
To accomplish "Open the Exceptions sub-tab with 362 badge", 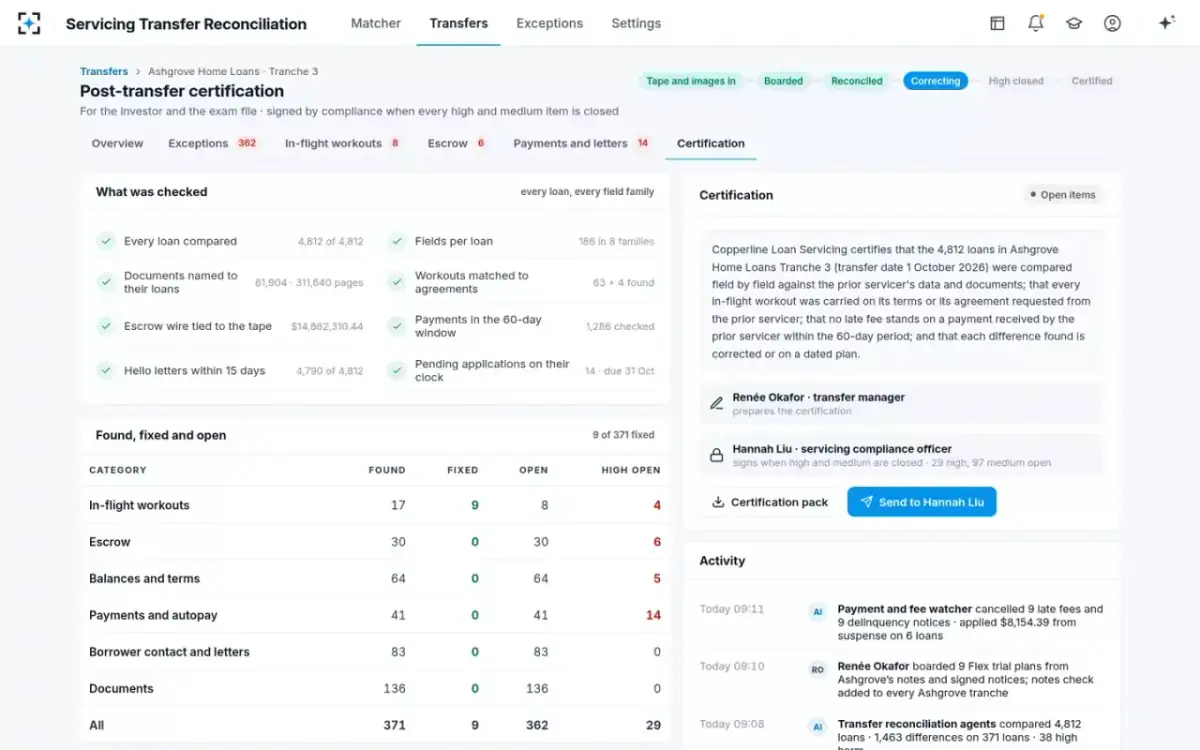I will coord(213,143).
